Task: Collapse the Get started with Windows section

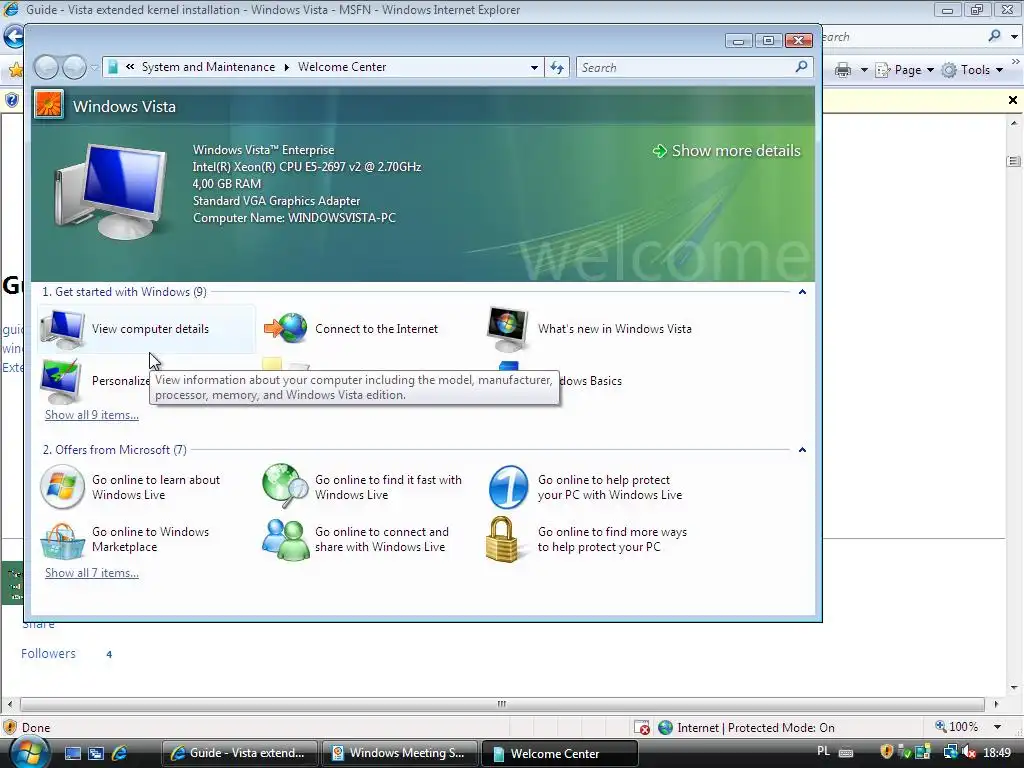Action: pos(802,292)
